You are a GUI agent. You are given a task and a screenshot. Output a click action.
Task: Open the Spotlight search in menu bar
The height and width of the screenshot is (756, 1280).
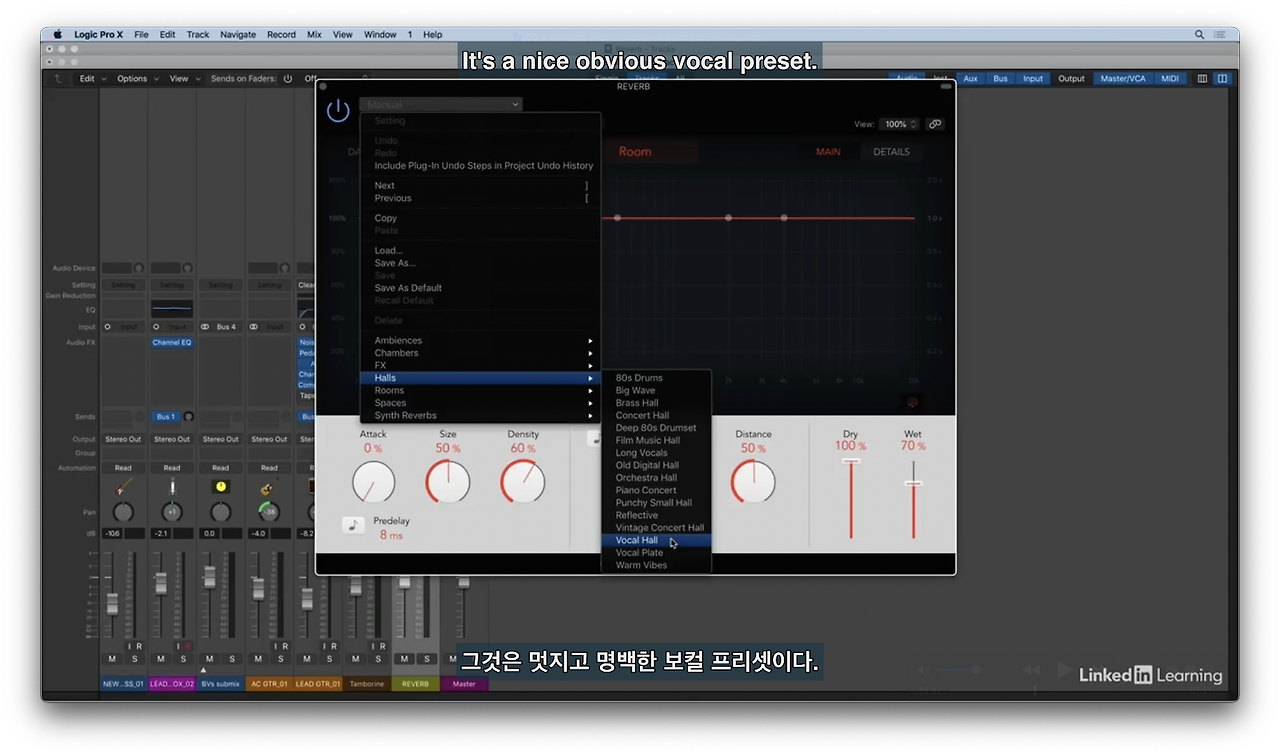pyautogui.click(x=1200, y=34)
